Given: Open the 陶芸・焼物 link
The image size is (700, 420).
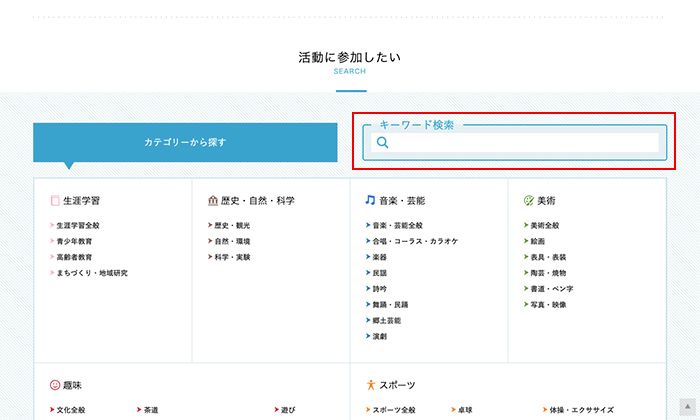Looking at the screenshot, I should (x=548, y=273).
